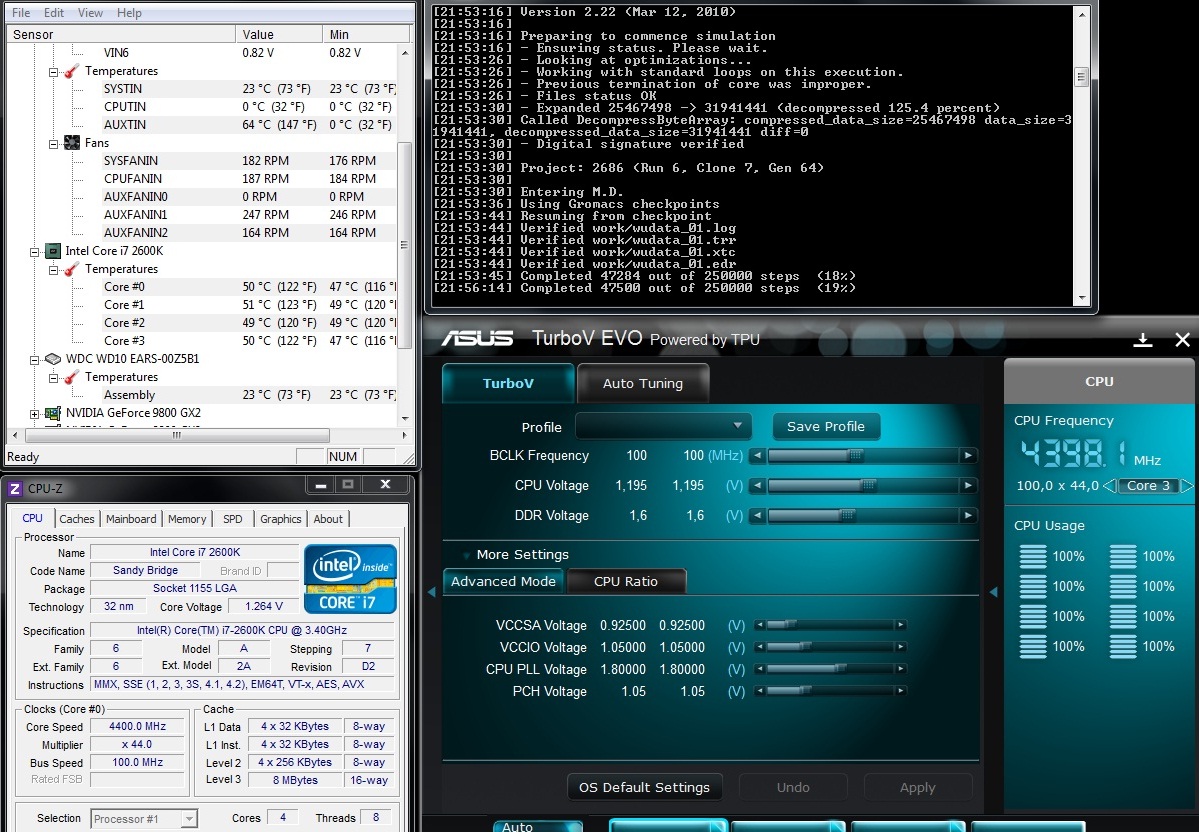The image size is (1199, 832).
Task: Switch to the About tab in CPU-Z
Action: pos(328,518)
